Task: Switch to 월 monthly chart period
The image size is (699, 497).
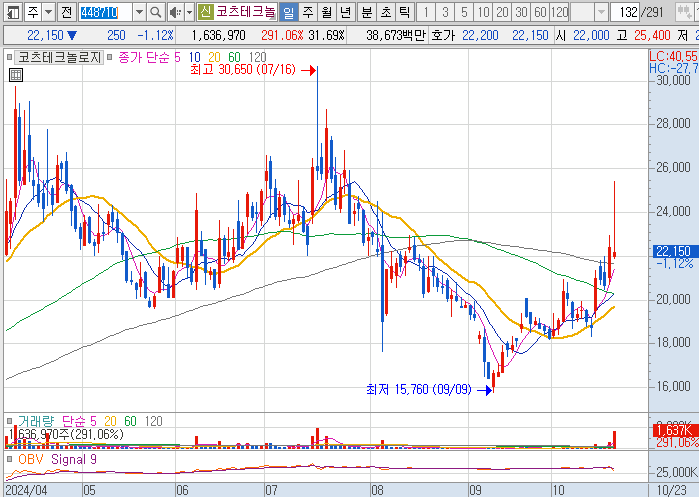Action: click(x=326, y=12)
